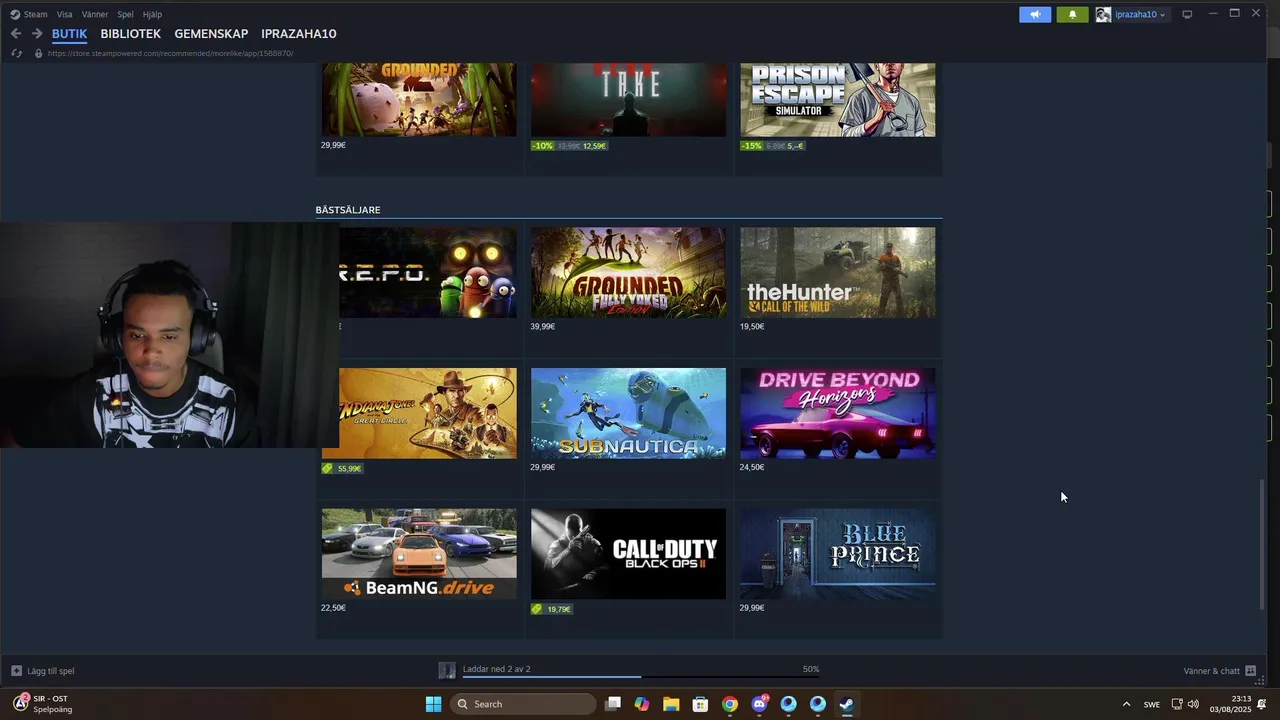Open the network icon in system tray
1280x720 pixels.
[1177, 704]
